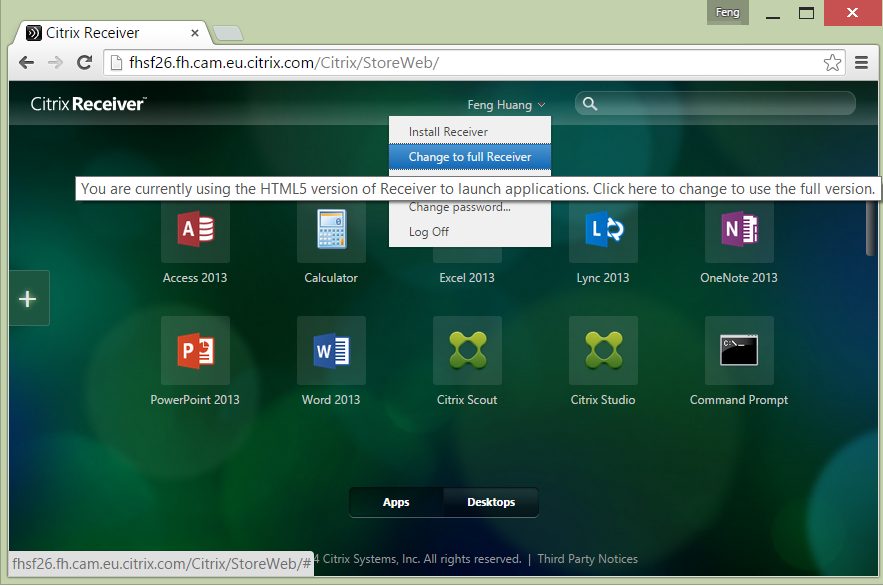The height and width of the screenshot is (586, 883).
Task: Select Install Receiver menu item
Action: [x=448, y=132]
